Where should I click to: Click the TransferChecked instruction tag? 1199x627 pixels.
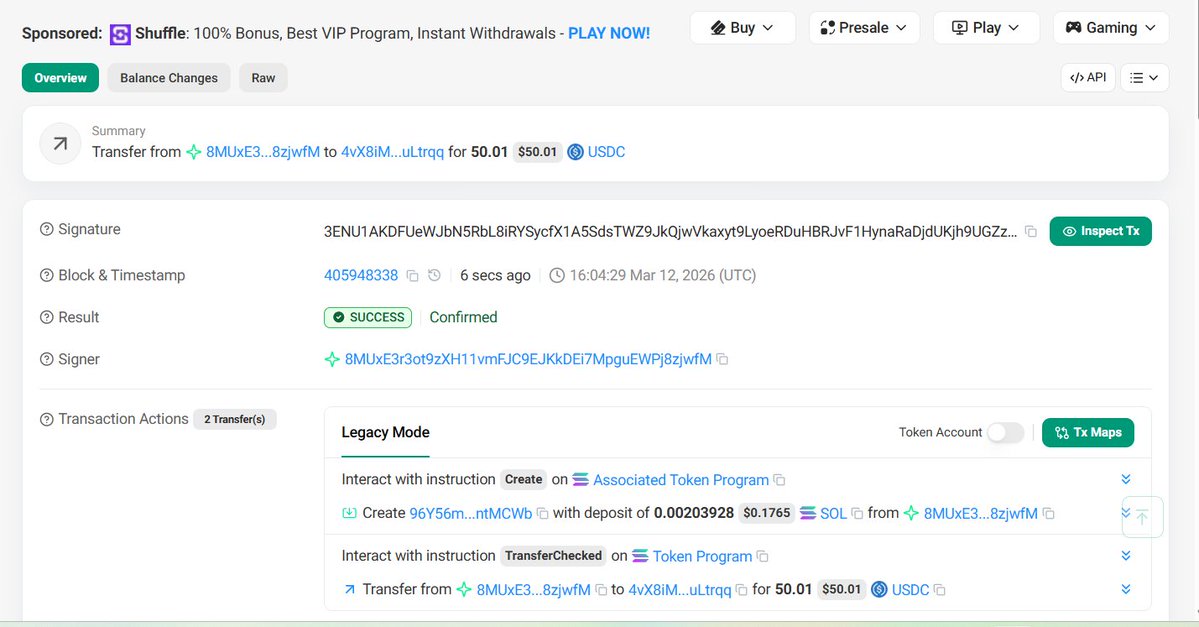click(554, 556)
